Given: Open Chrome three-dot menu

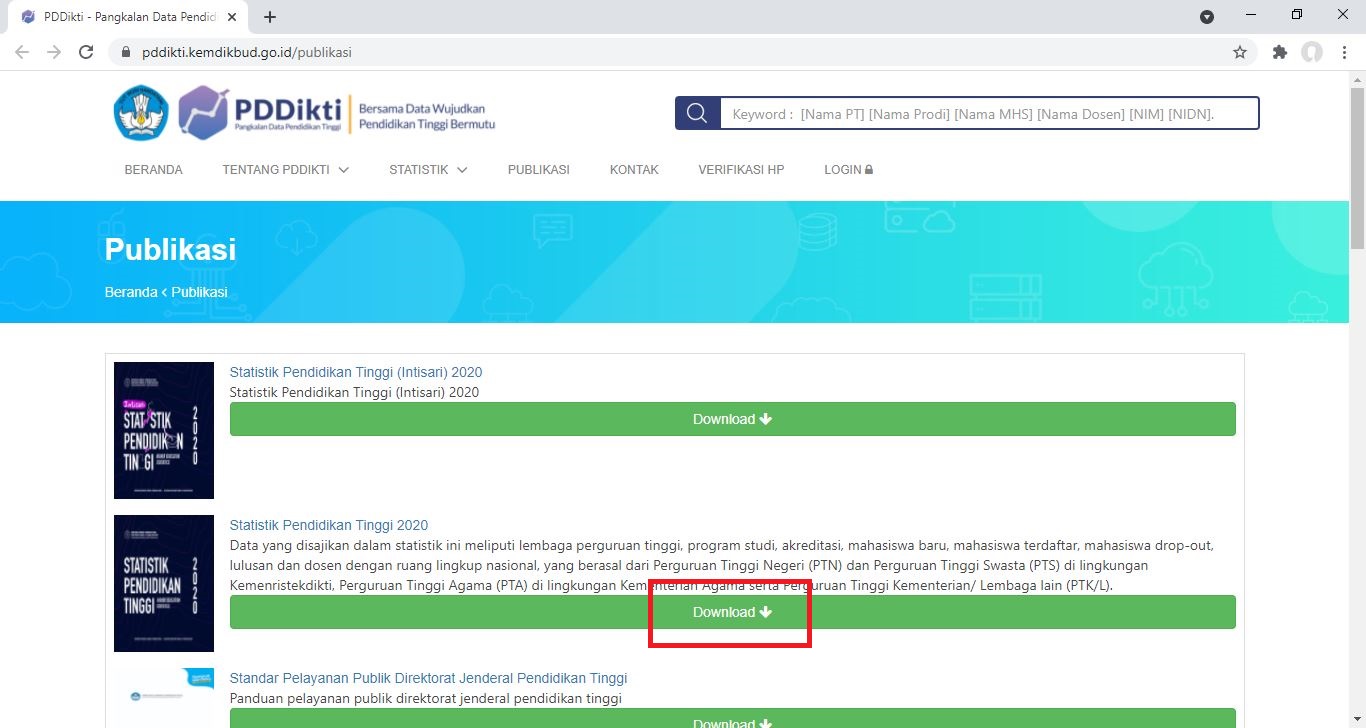Looking at the screenshot, I should pyautogui.click(x=1344, y=52).
